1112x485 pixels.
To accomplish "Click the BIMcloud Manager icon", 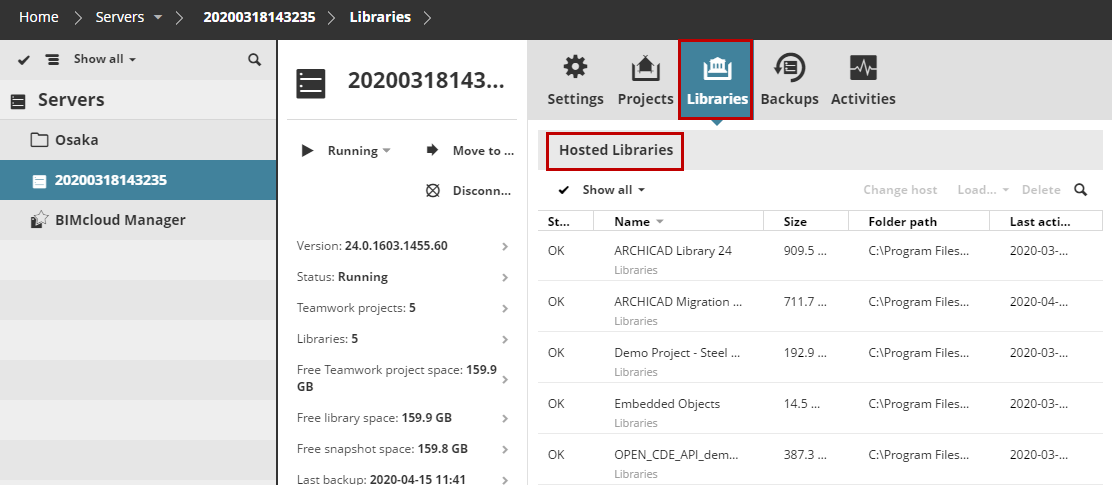I will [39, 220].
